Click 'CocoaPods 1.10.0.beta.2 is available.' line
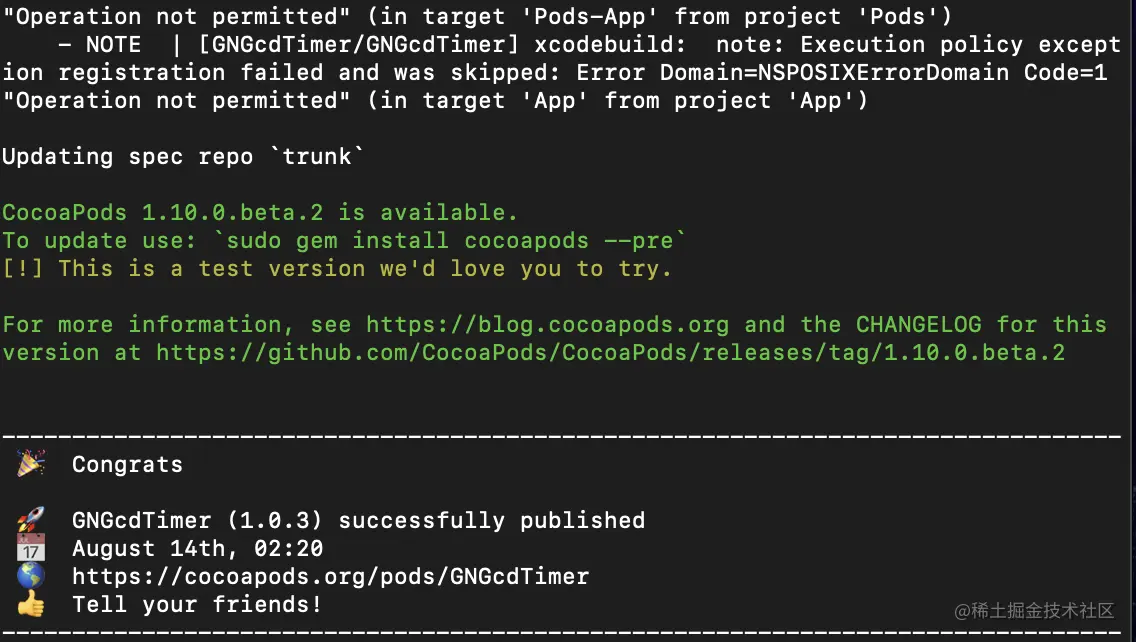 click(x=259, y=212)
